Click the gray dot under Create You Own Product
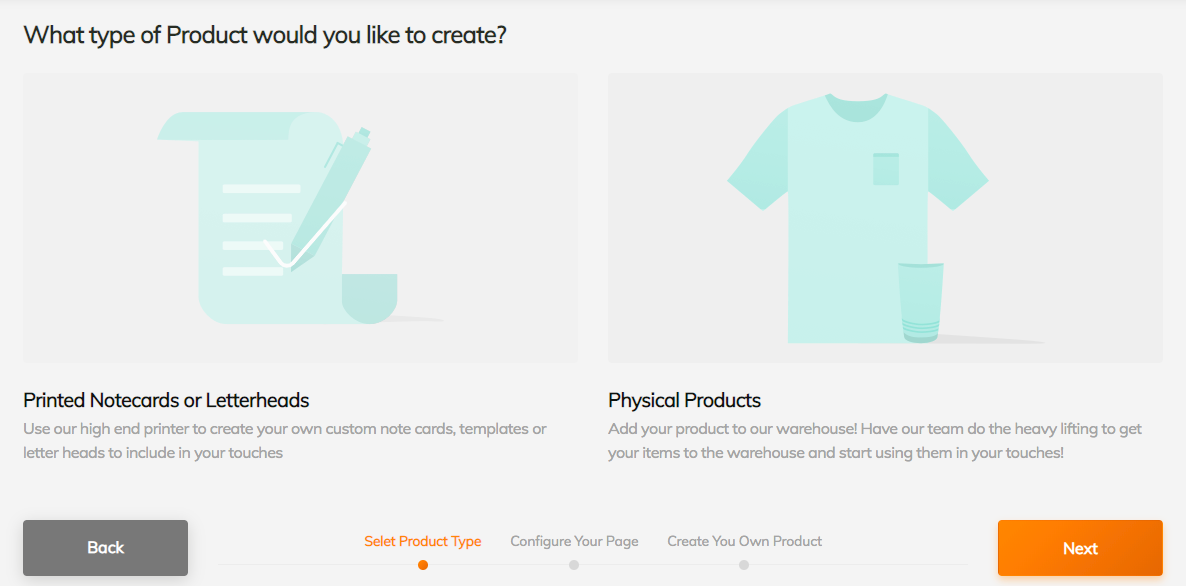 pos(744,565)
